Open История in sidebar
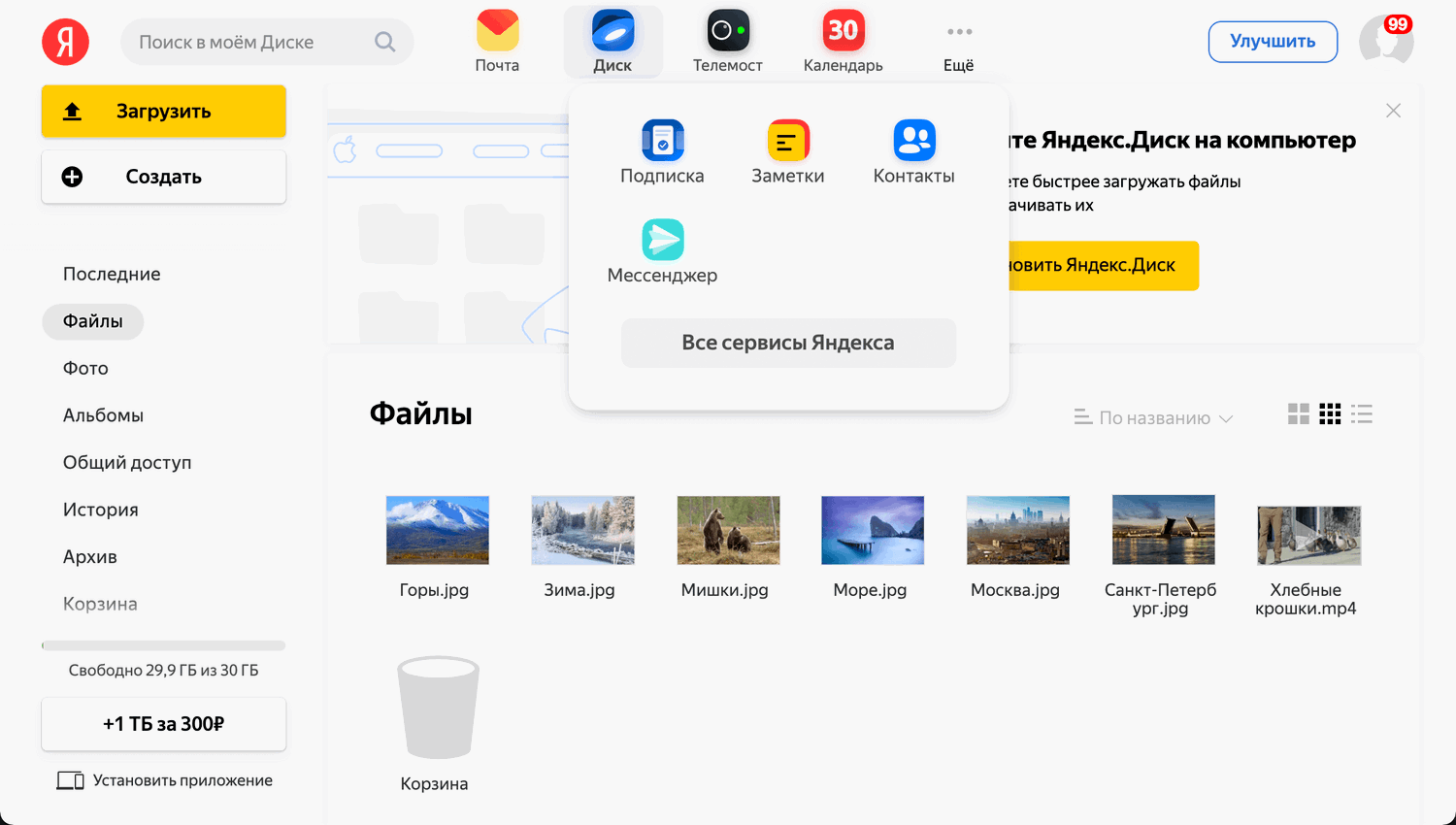Image resolution: width=1456 pixels, height=825 pixels. pyautogui.click(x=101, y=510)
